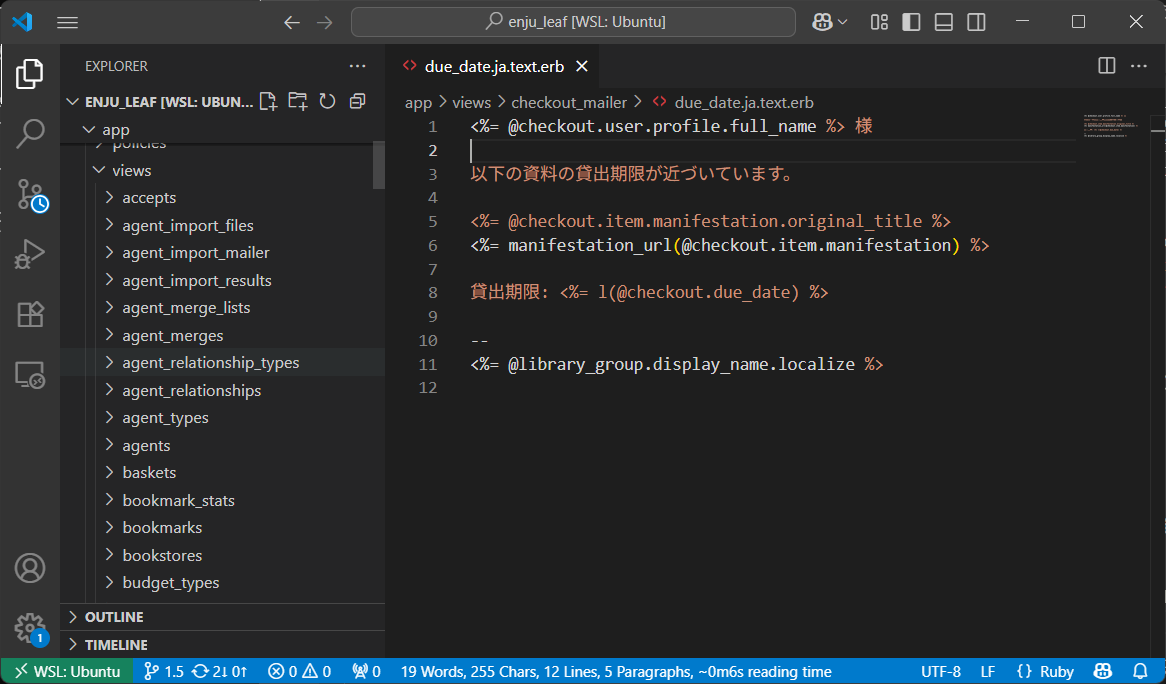Expand the OUTLINE section

point(222,617)
